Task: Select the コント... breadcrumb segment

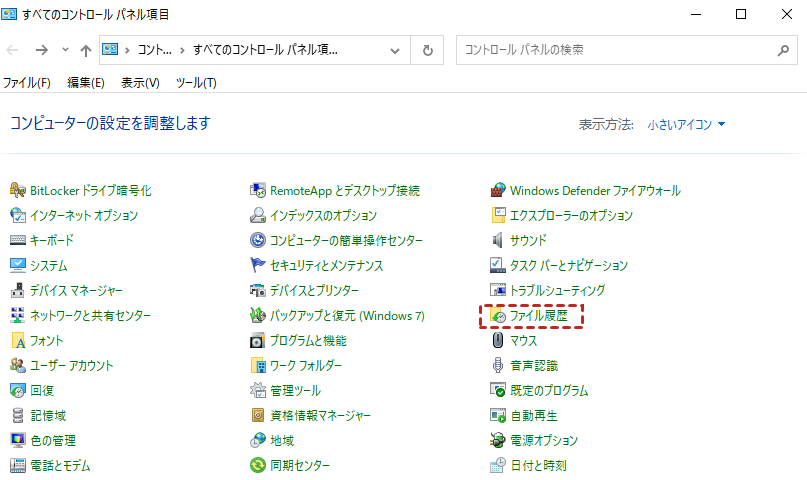Action: pos(154,50)
